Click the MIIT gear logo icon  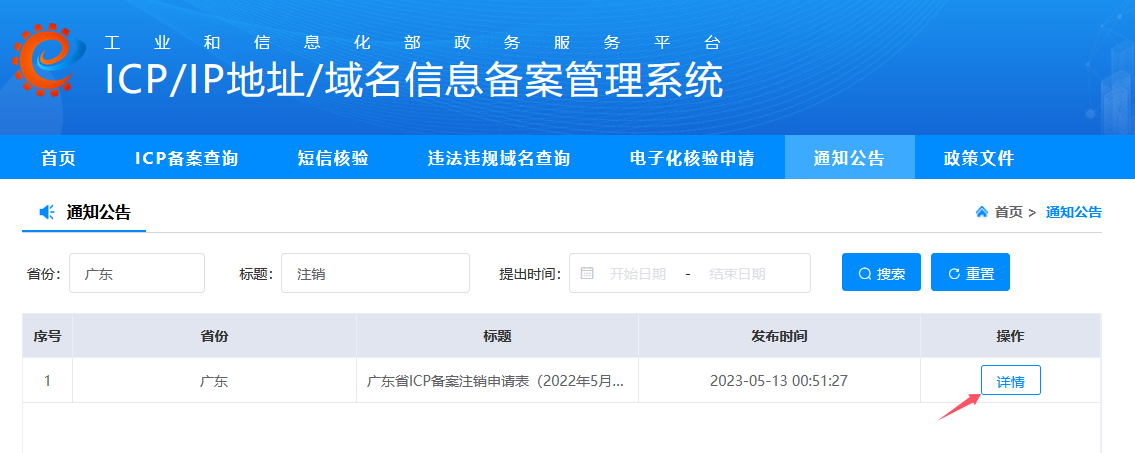pyautogui.click(x=48, y=59)
